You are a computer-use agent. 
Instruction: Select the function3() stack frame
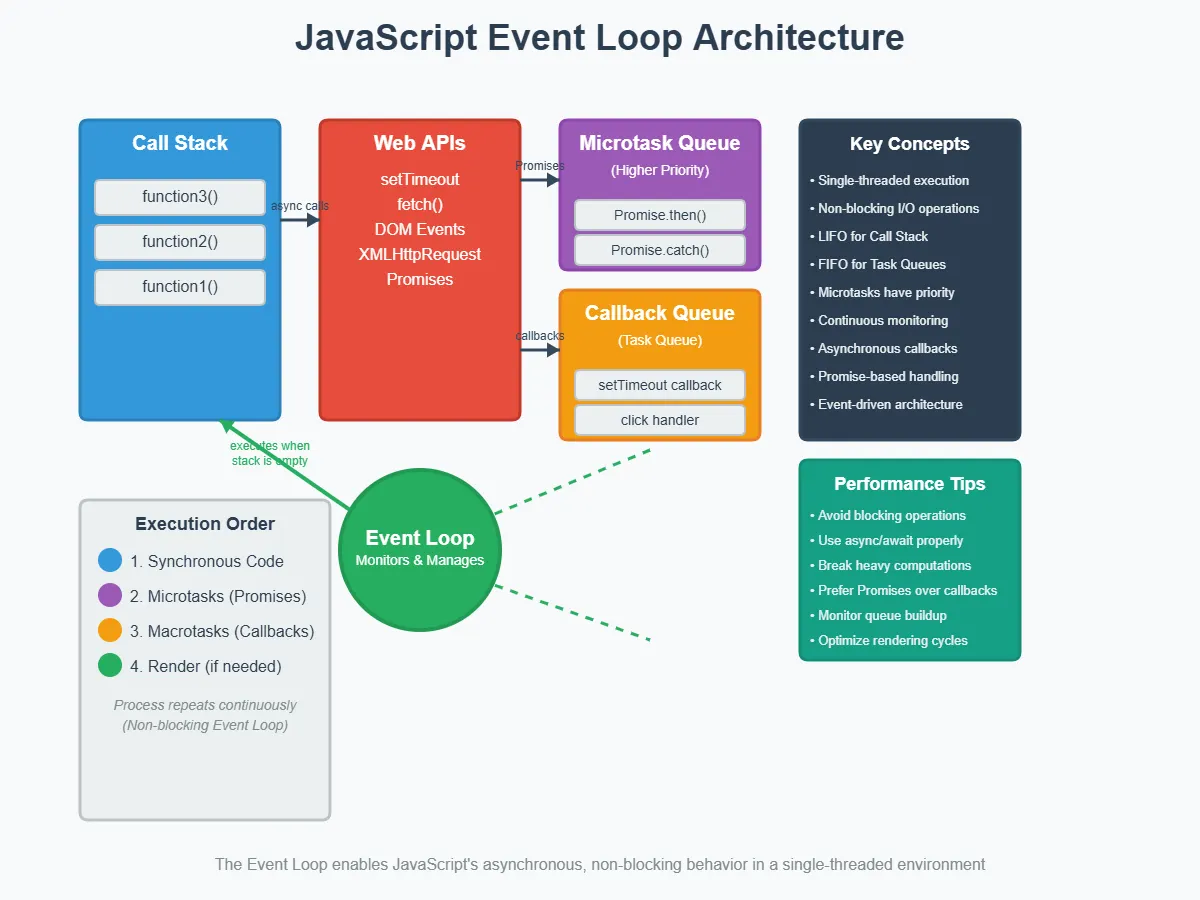pos(180,197)
